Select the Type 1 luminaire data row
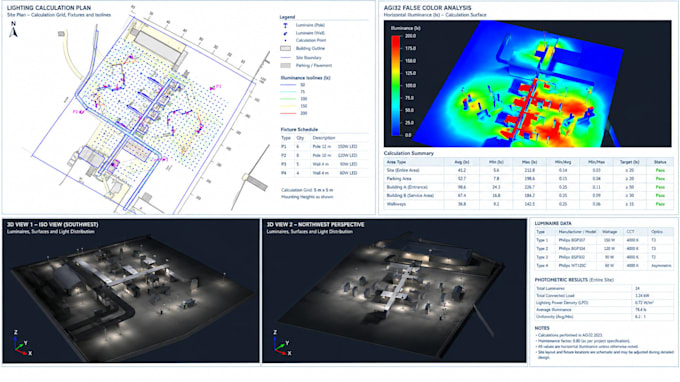The image size is (680, 382). tap(605, 240)
